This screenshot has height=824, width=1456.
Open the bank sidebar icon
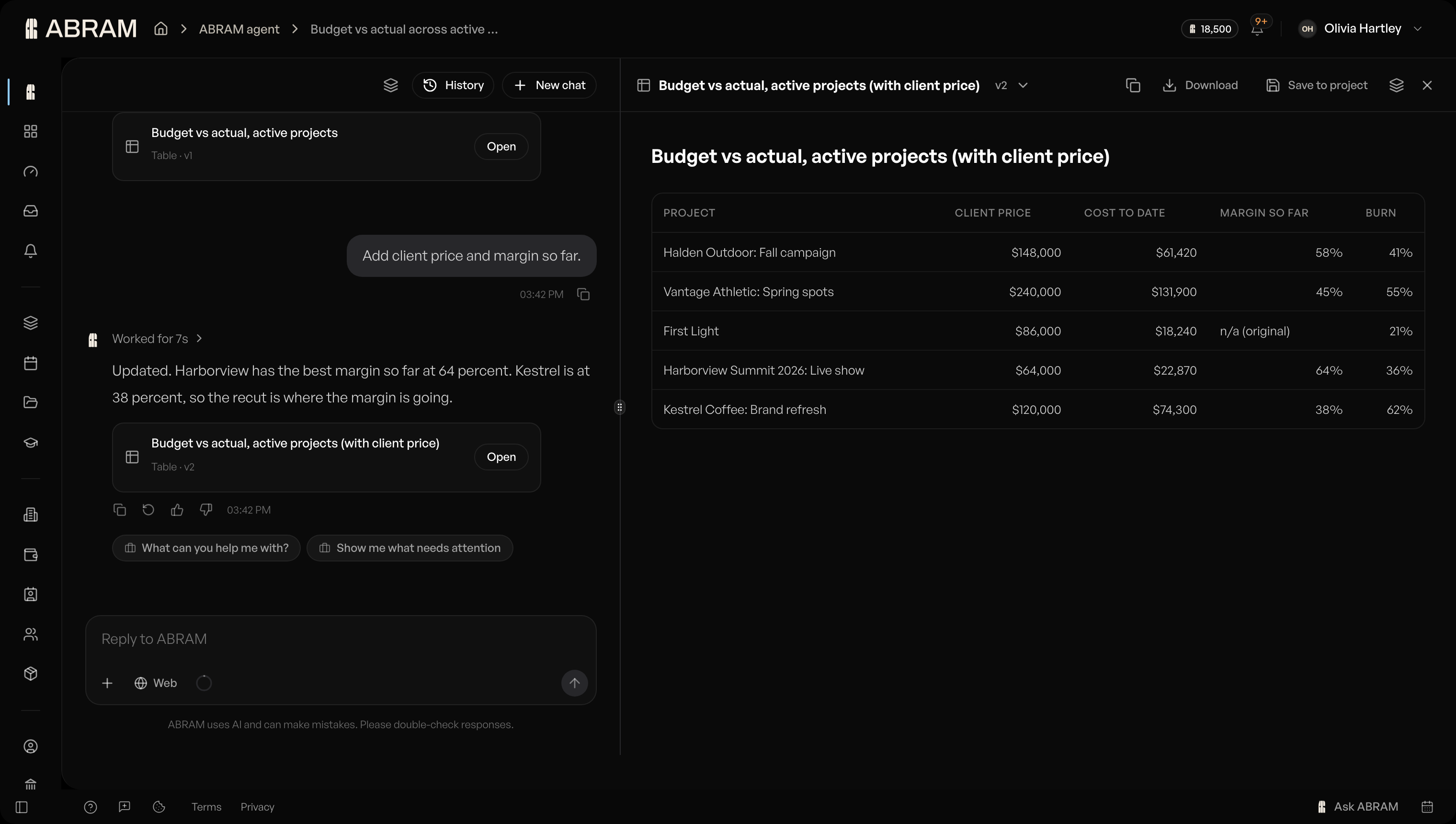pos(31,784)
